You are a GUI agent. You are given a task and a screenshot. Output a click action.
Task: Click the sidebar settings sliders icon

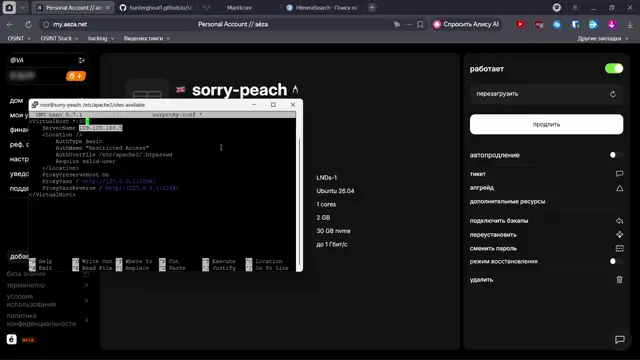[x=82, y=60]
